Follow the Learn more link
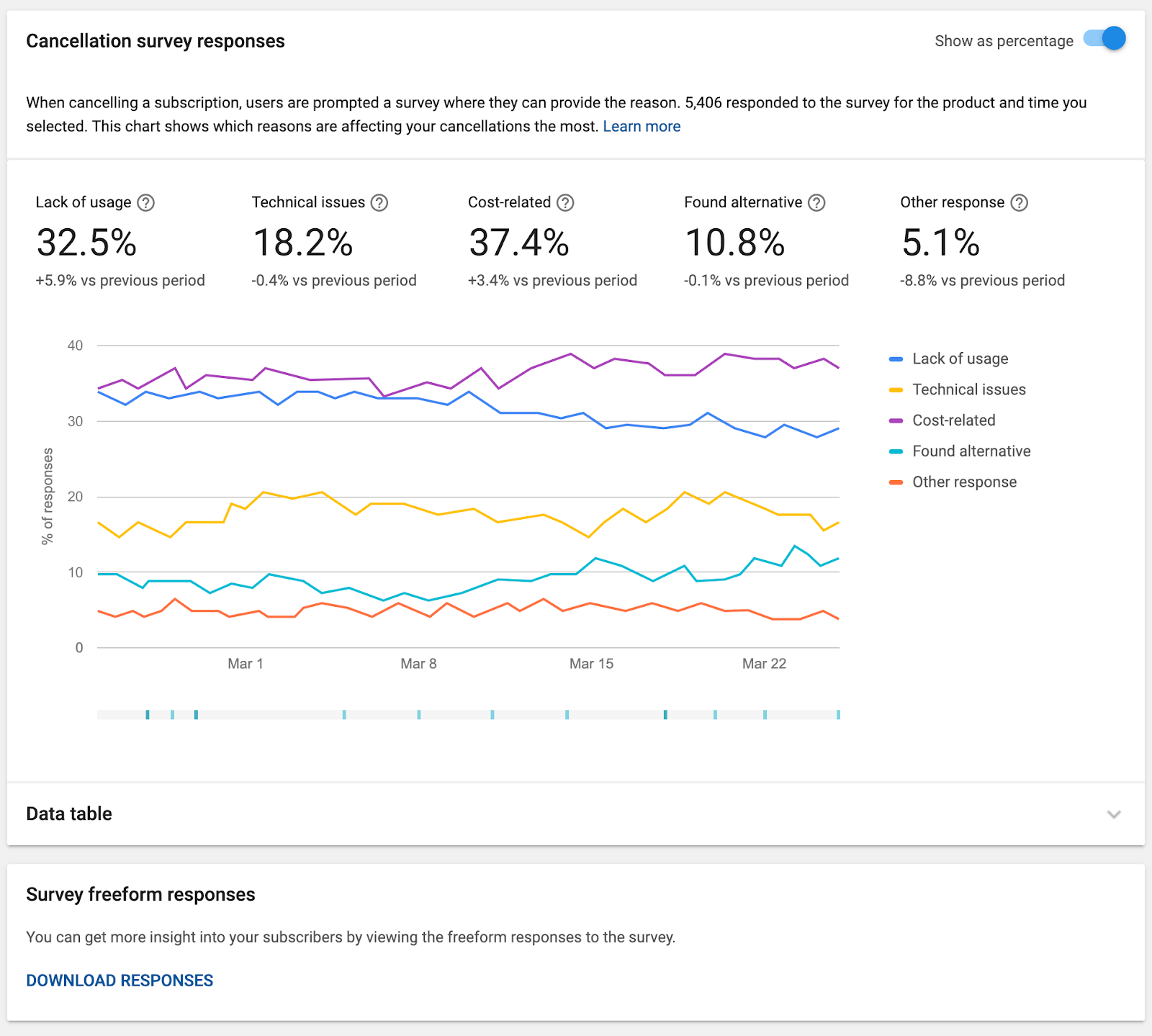Viewport: 1152px width, 1036px height. (x=642, y=127)
